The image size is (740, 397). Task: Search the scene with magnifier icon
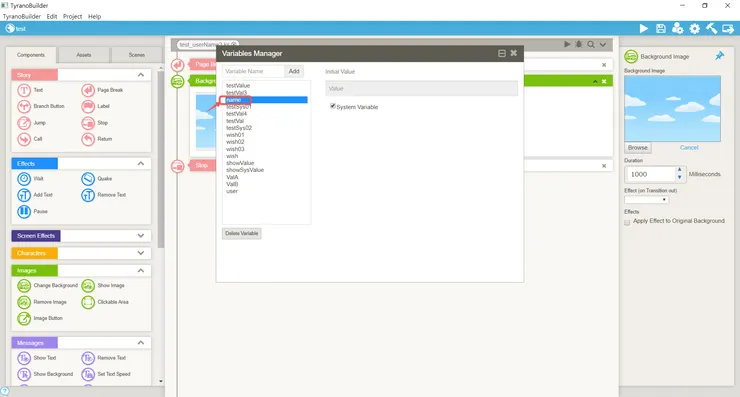point(591,44)
